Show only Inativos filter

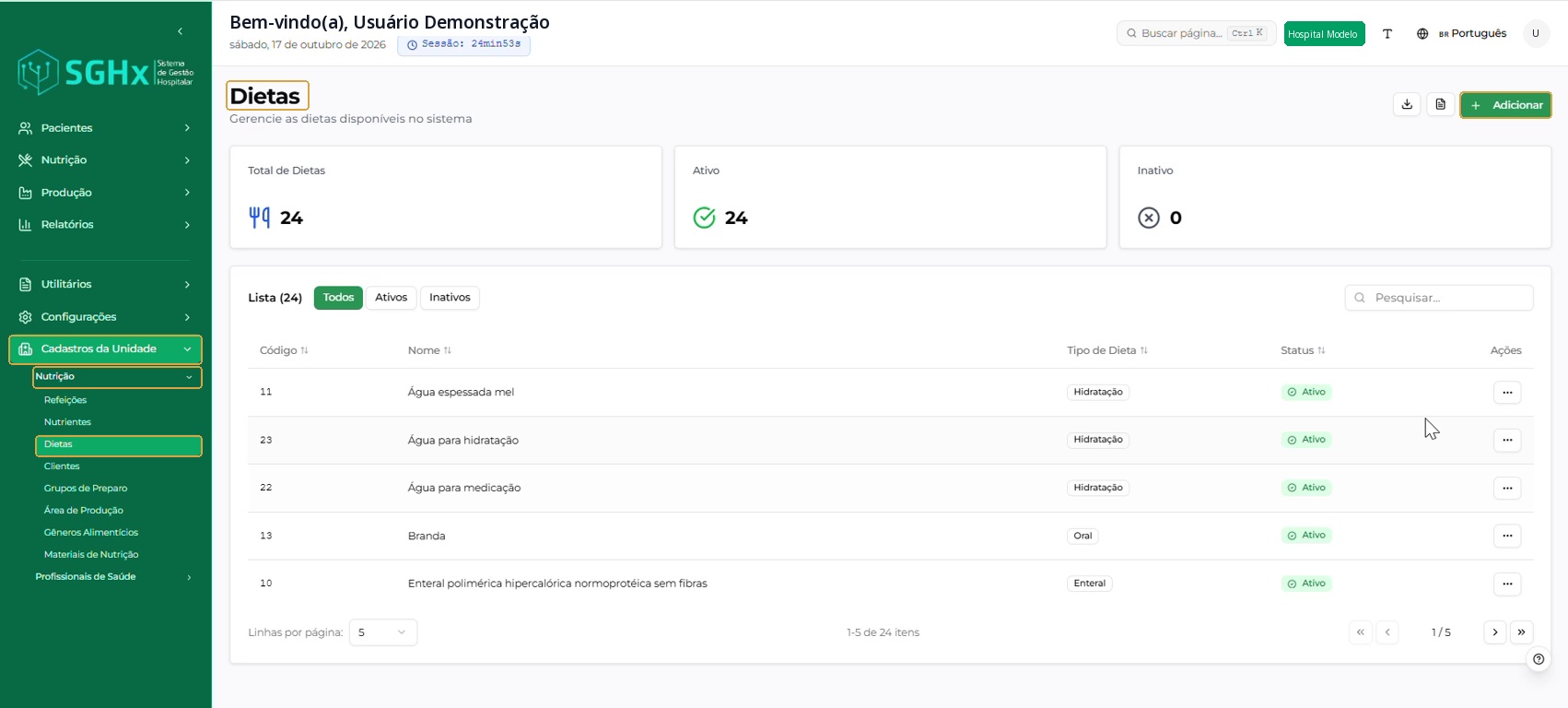coord(450,298)
